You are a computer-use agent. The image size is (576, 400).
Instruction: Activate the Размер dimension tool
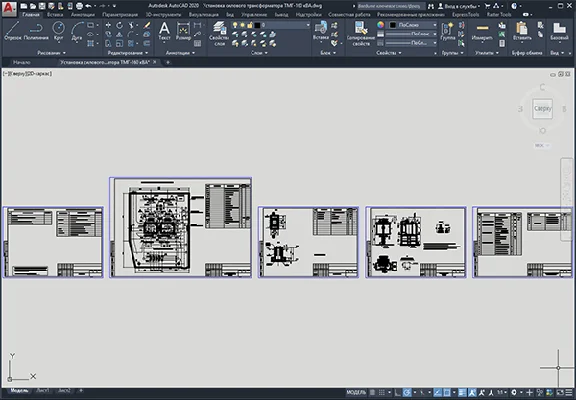point(183,31)
